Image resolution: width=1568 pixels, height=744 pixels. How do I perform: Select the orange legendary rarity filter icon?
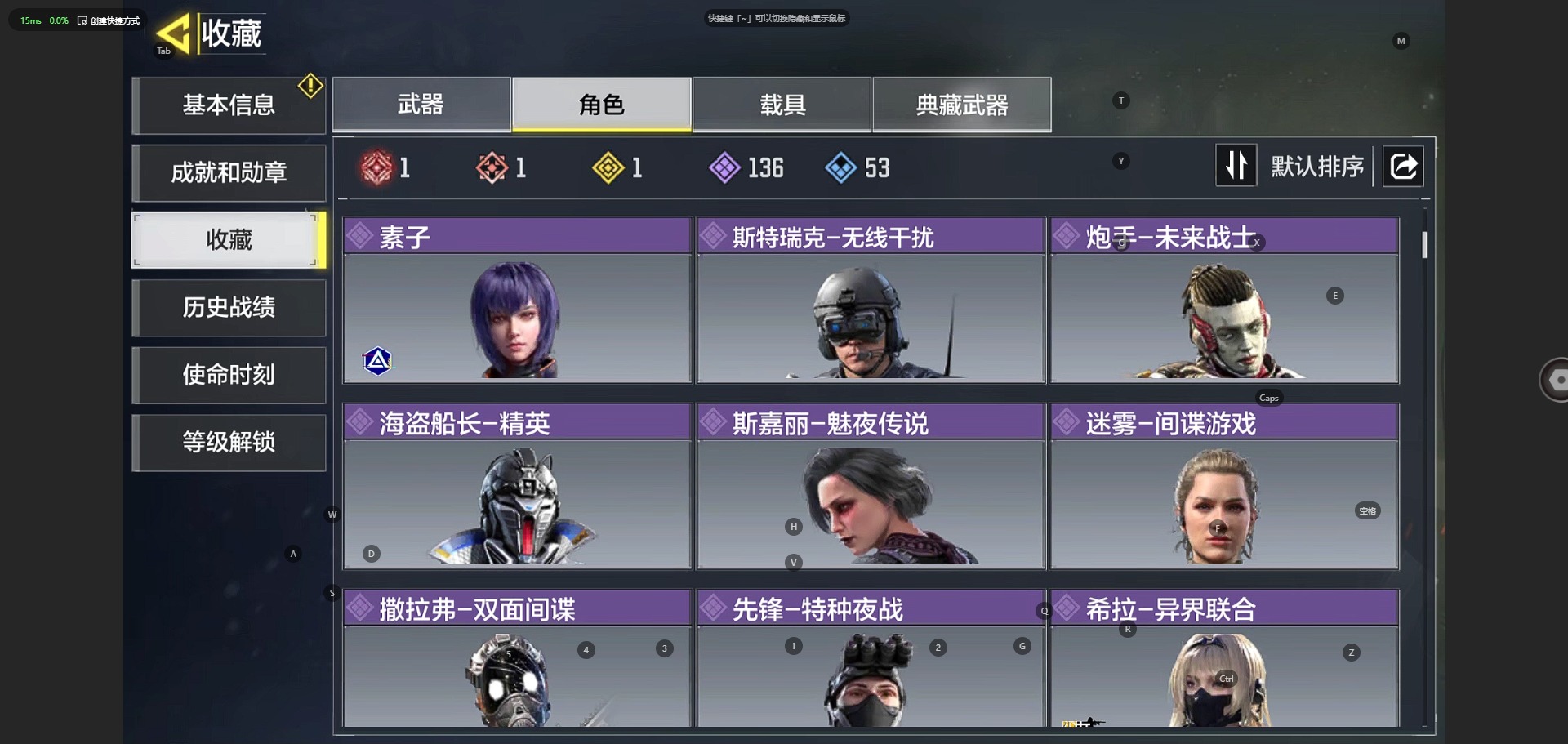click(492, 168)
